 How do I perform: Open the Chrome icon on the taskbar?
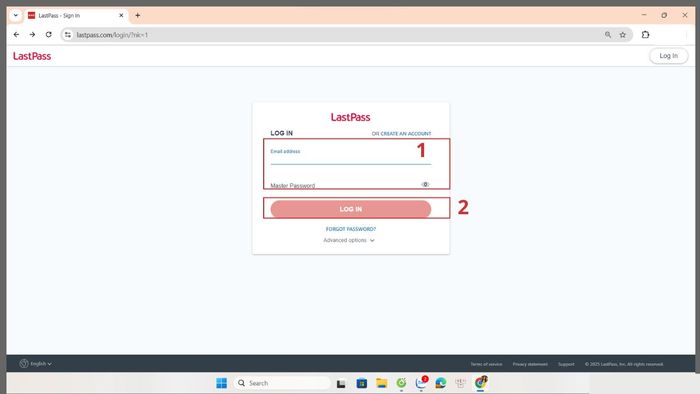(481, 382)
